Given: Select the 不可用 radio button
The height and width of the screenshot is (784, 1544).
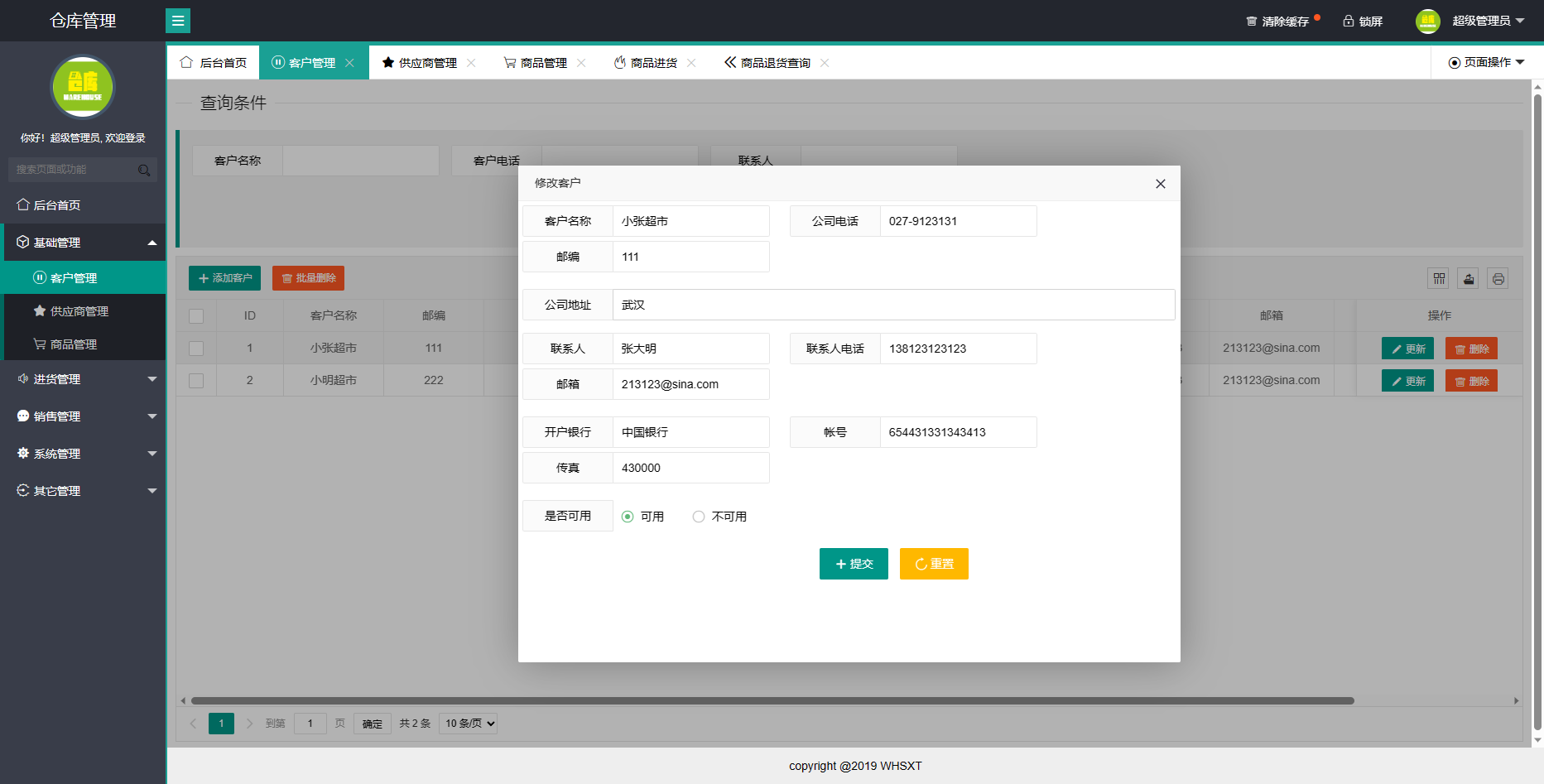Looking at the screenshot, I should tap(699, 516).
